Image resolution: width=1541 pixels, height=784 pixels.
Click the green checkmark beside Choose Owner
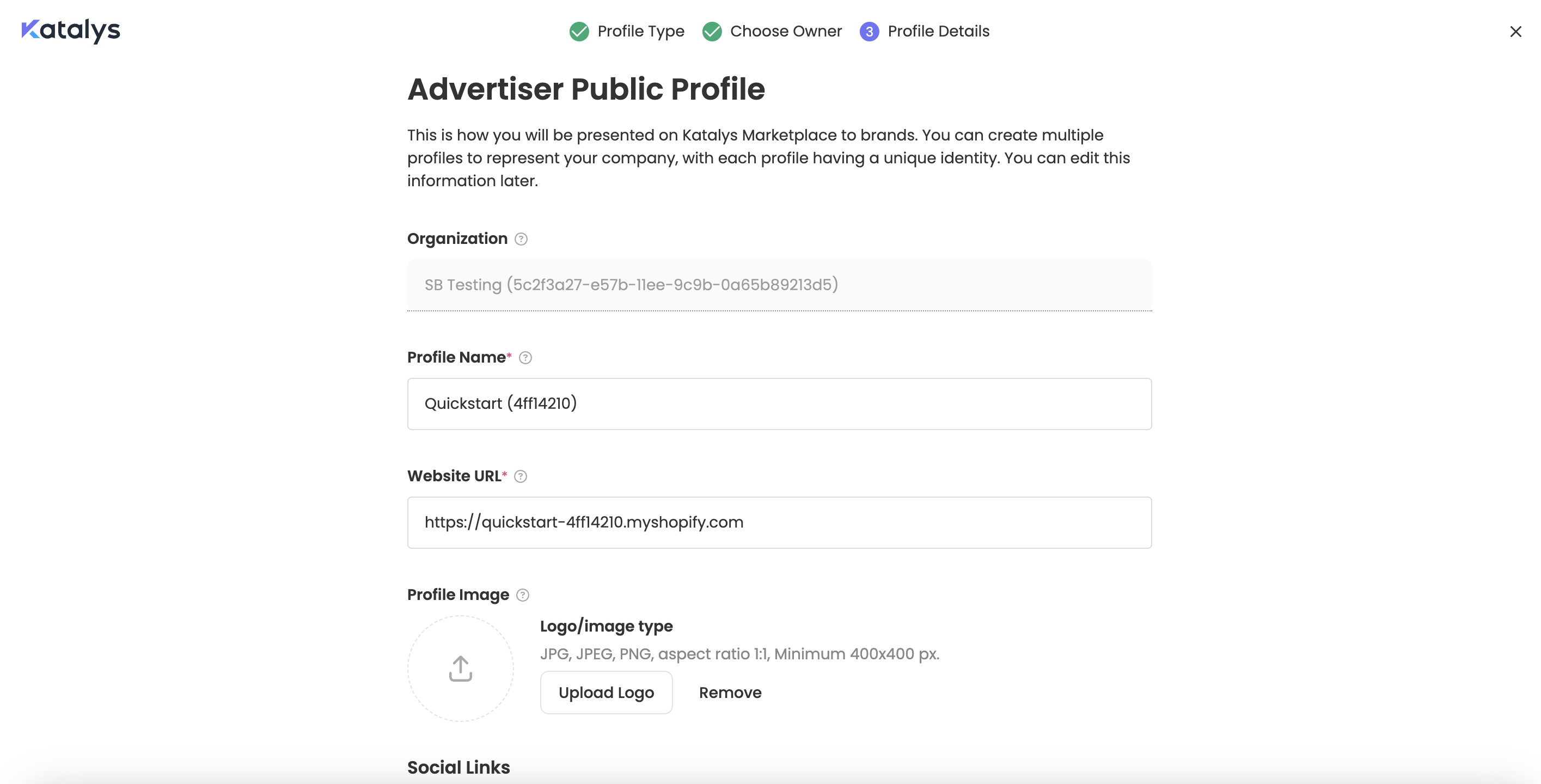click(711, 31)
